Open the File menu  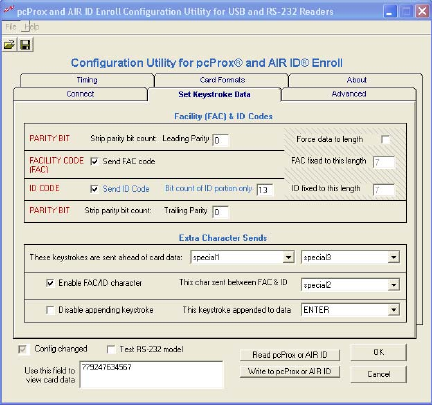click(x=11, y=27)
